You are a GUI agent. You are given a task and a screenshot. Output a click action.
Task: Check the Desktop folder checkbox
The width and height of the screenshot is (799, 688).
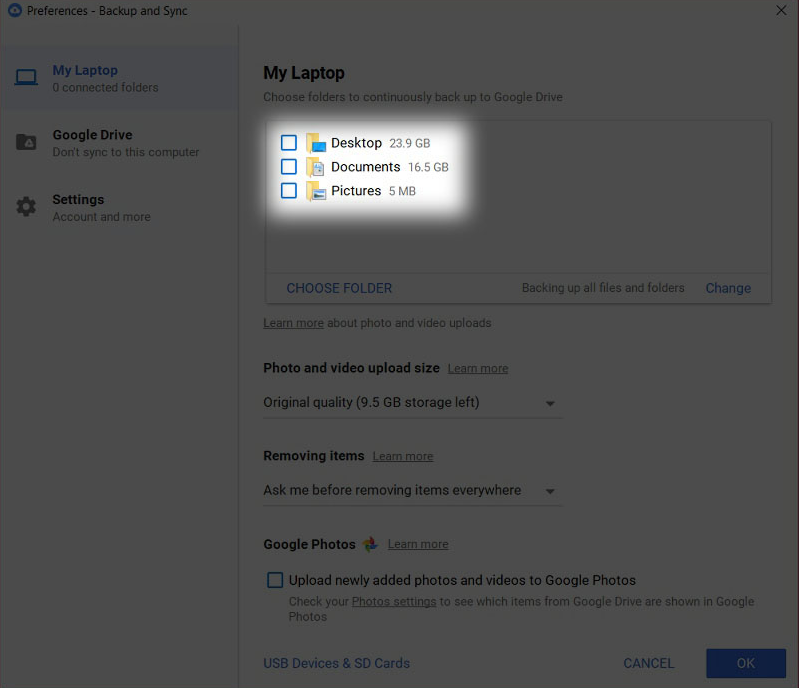[289, 143]
